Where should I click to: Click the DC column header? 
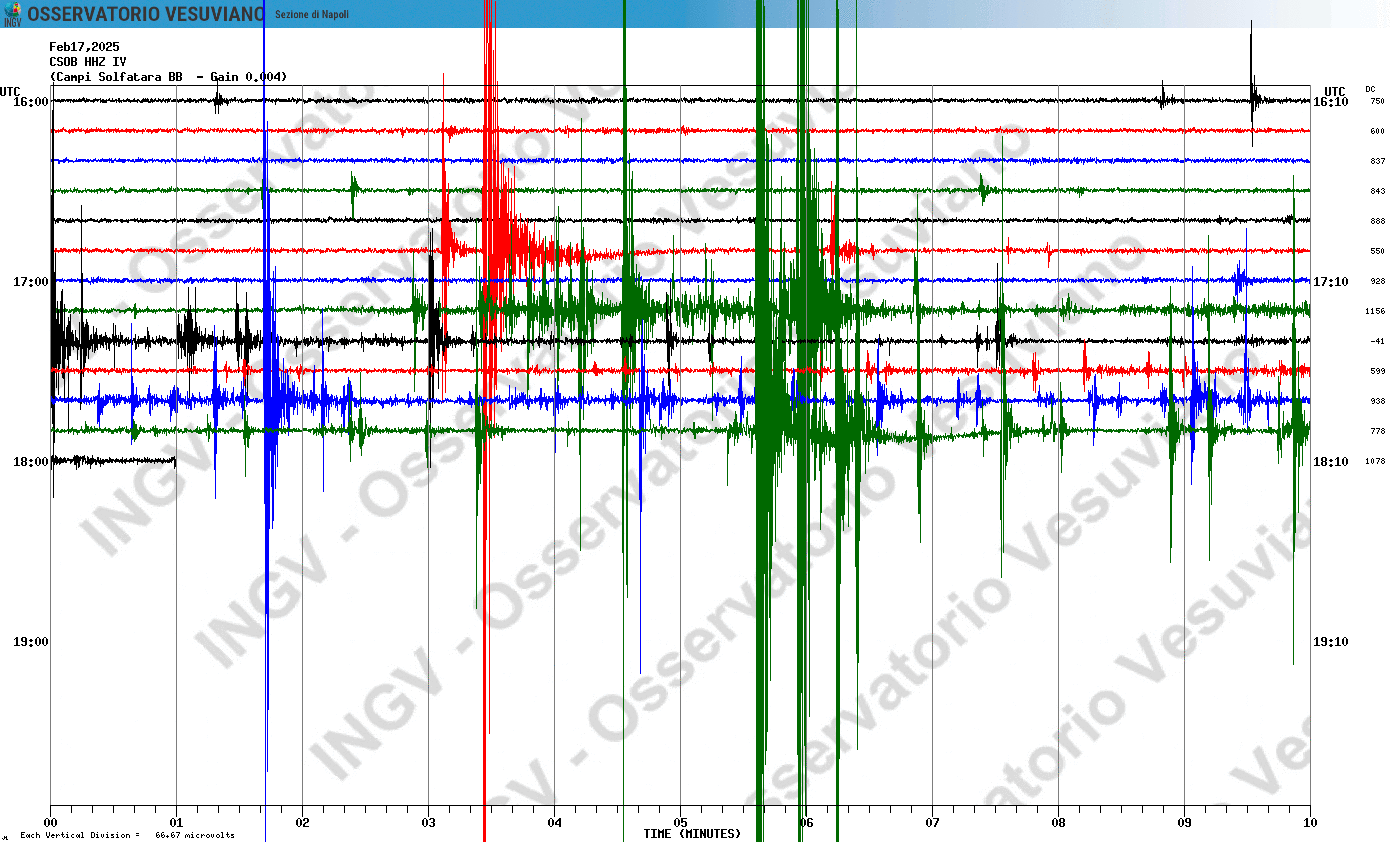[x=1370, y=89]
